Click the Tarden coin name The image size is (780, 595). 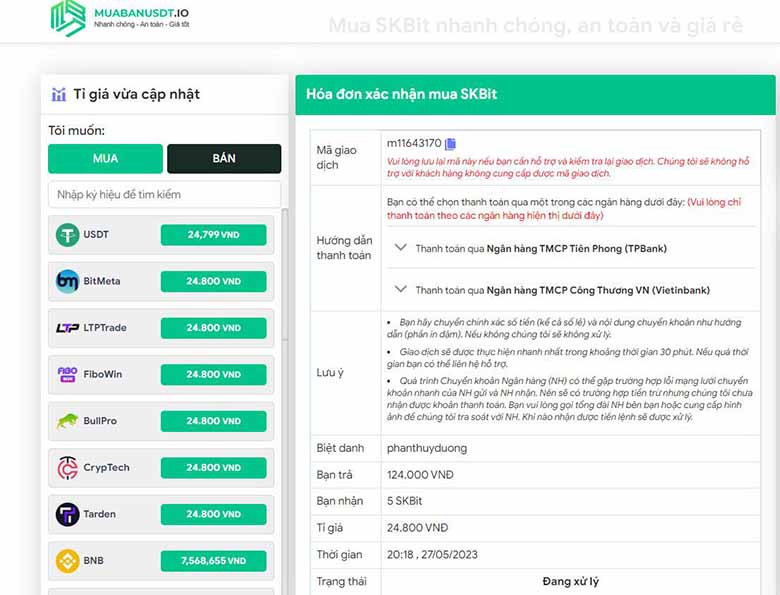coord(99,514)
